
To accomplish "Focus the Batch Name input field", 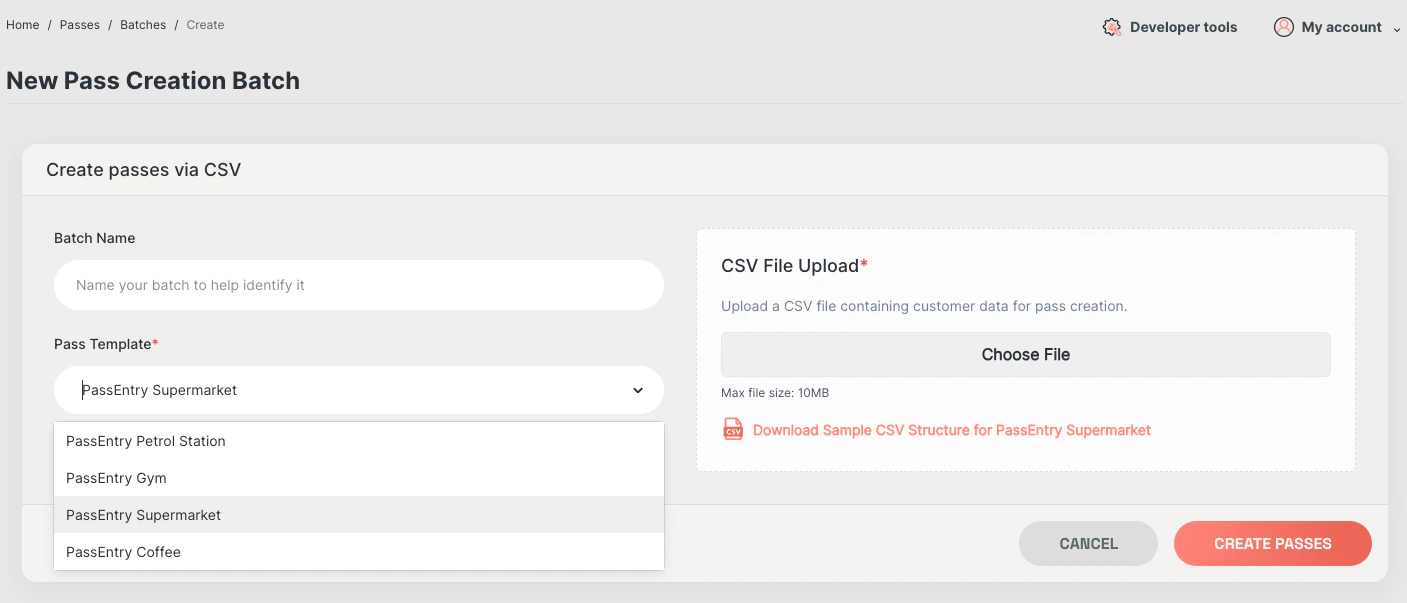I will pyautogui.click(x=359, y=285).
